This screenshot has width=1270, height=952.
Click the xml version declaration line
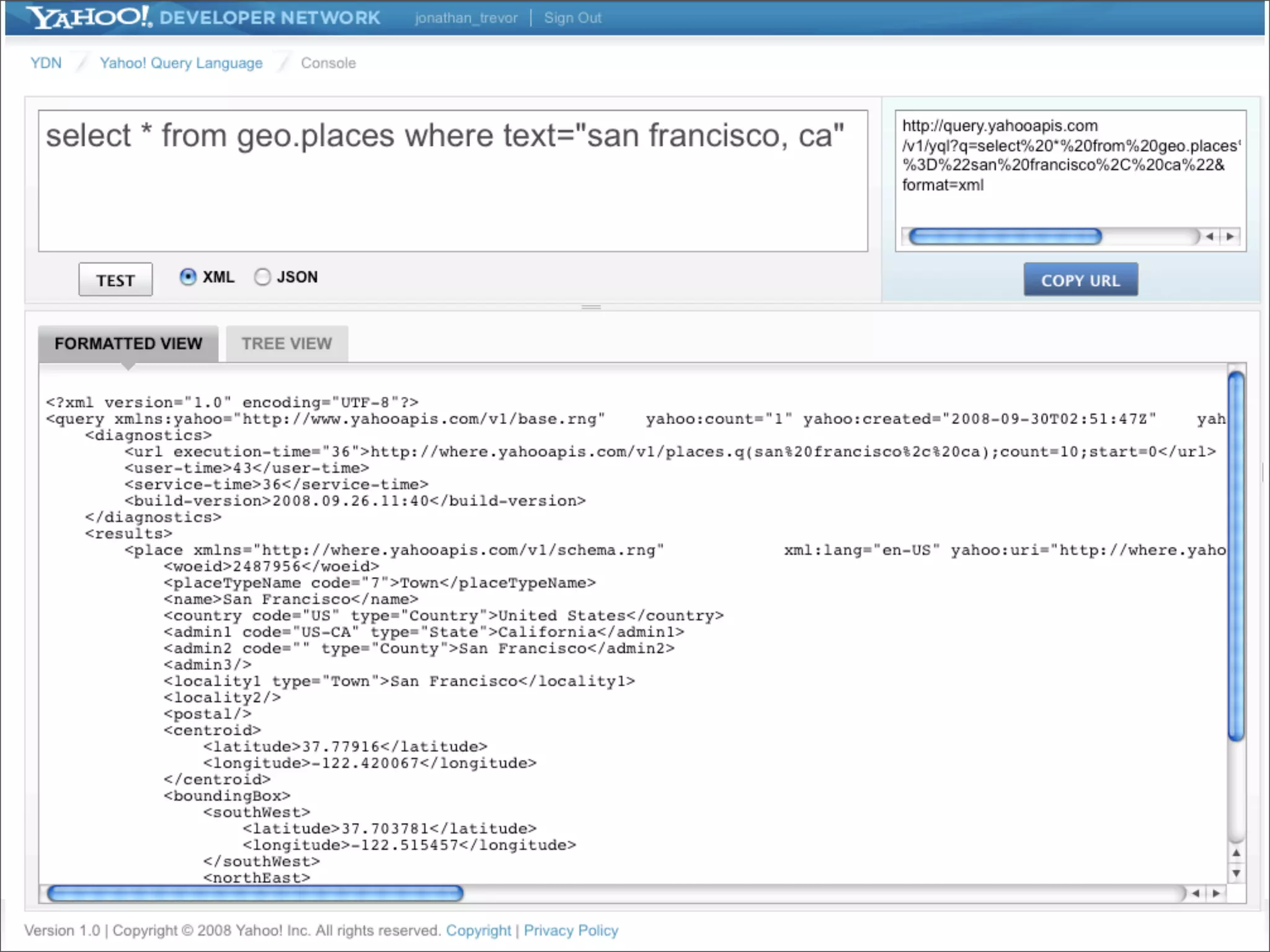(232, 403)
